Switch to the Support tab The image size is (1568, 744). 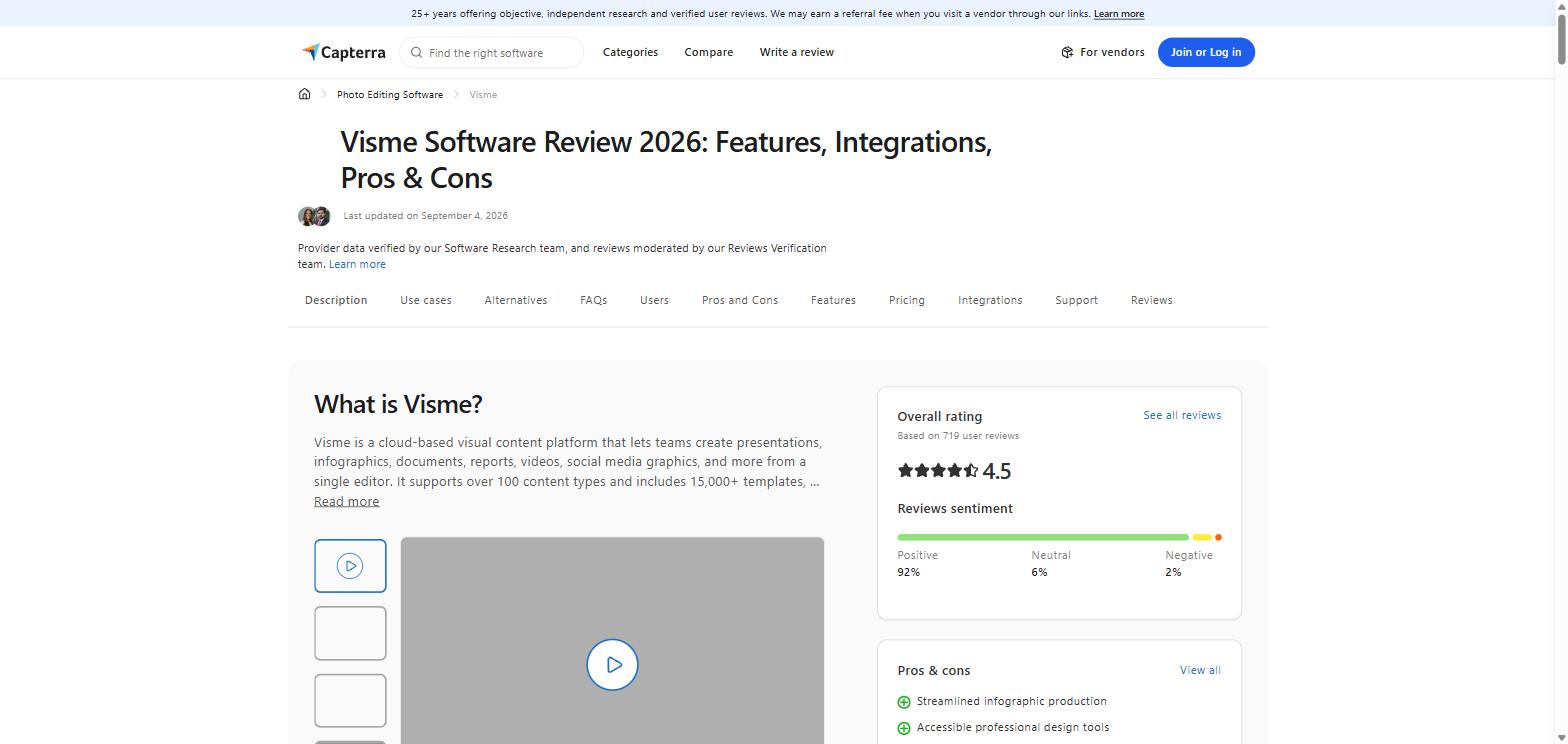coord(1076,300)
